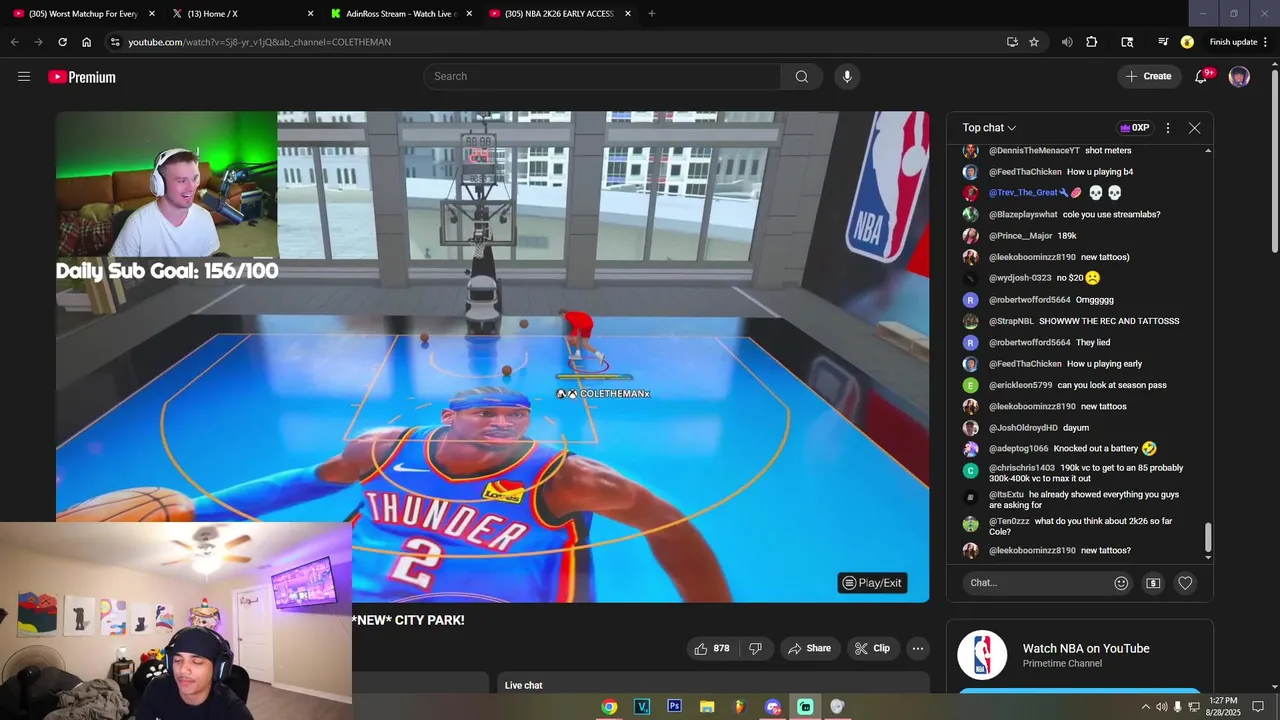The width and height of the screenshot is (1280, 720).
Task: Click the Play/Exit overlay button
Action: pyautogui.click(x=872, y=583)
